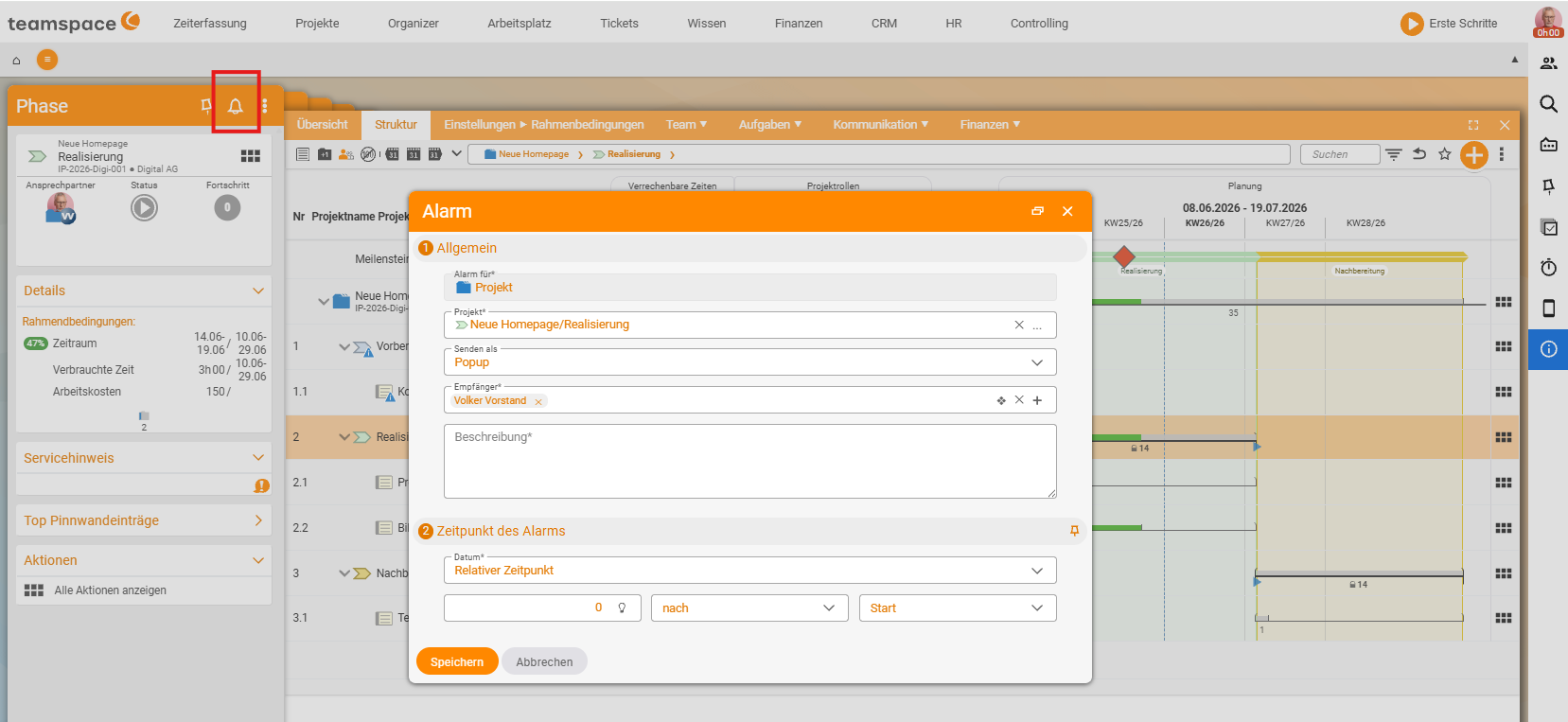The width and height of the screenshot is (1568, 722).
Task: Open the pinboard pin icon in the right sidebar
Action: [x=1548, y=186]
